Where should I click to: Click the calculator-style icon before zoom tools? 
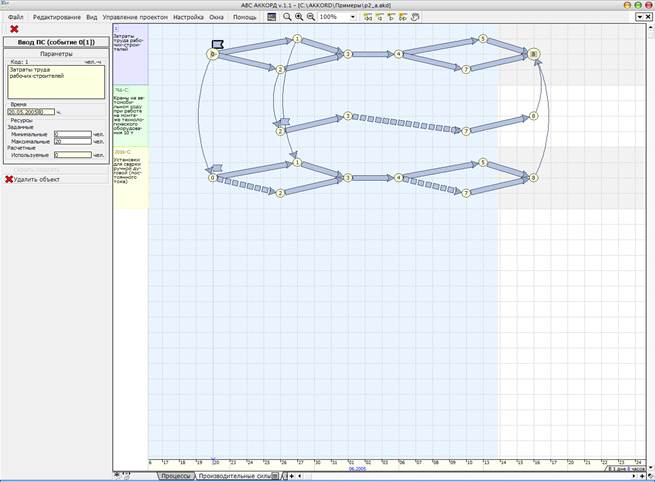tap(272, 17)
